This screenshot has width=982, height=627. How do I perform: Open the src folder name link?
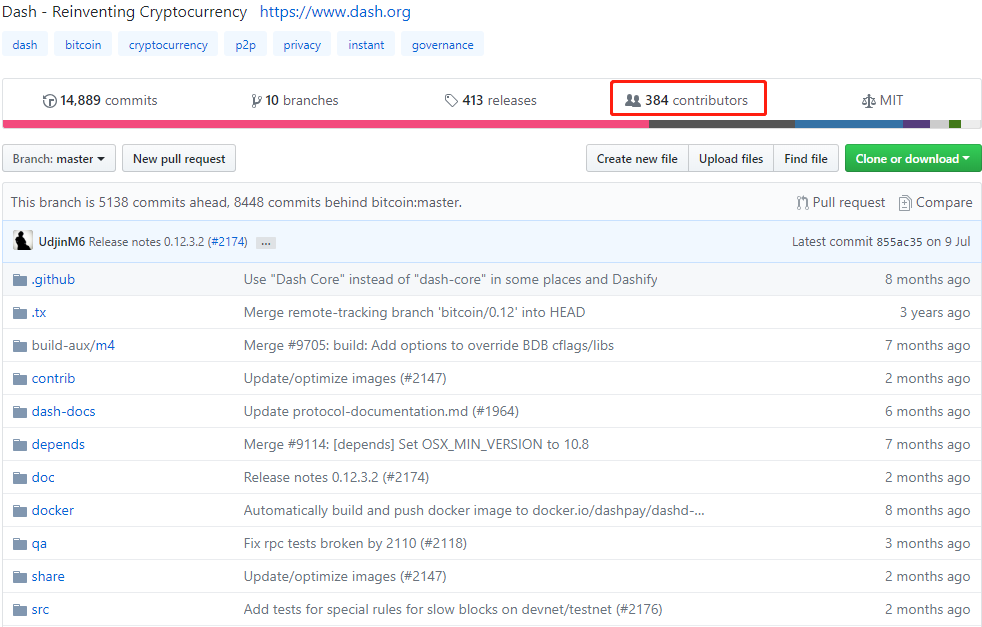coord(40,609)
